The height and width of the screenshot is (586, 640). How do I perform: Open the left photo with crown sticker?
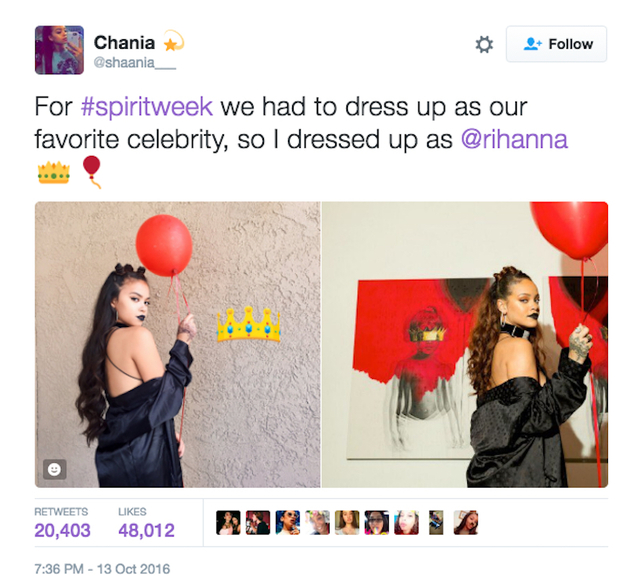(178, 344)
